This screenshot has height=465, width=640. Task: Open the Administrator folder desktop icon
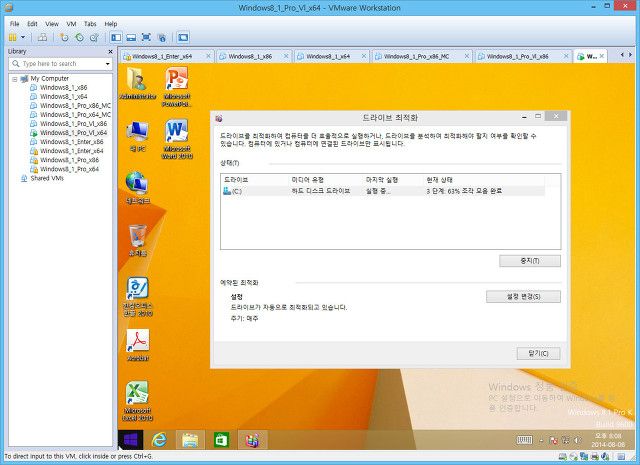(138, 83)
